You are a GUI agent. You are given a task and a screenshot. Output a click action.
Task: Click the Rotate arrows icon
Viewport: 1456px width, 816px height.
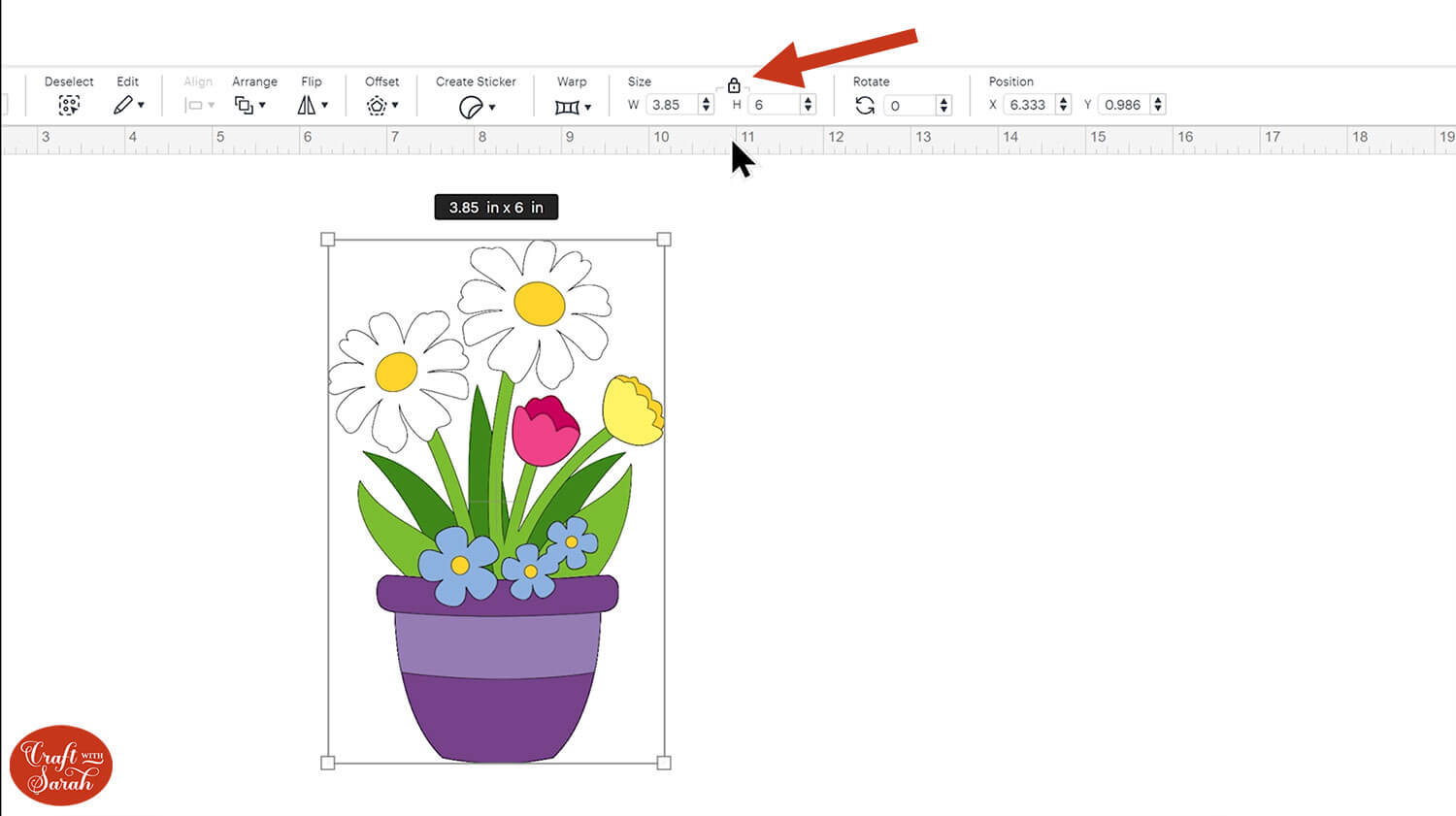coord(865,105)
